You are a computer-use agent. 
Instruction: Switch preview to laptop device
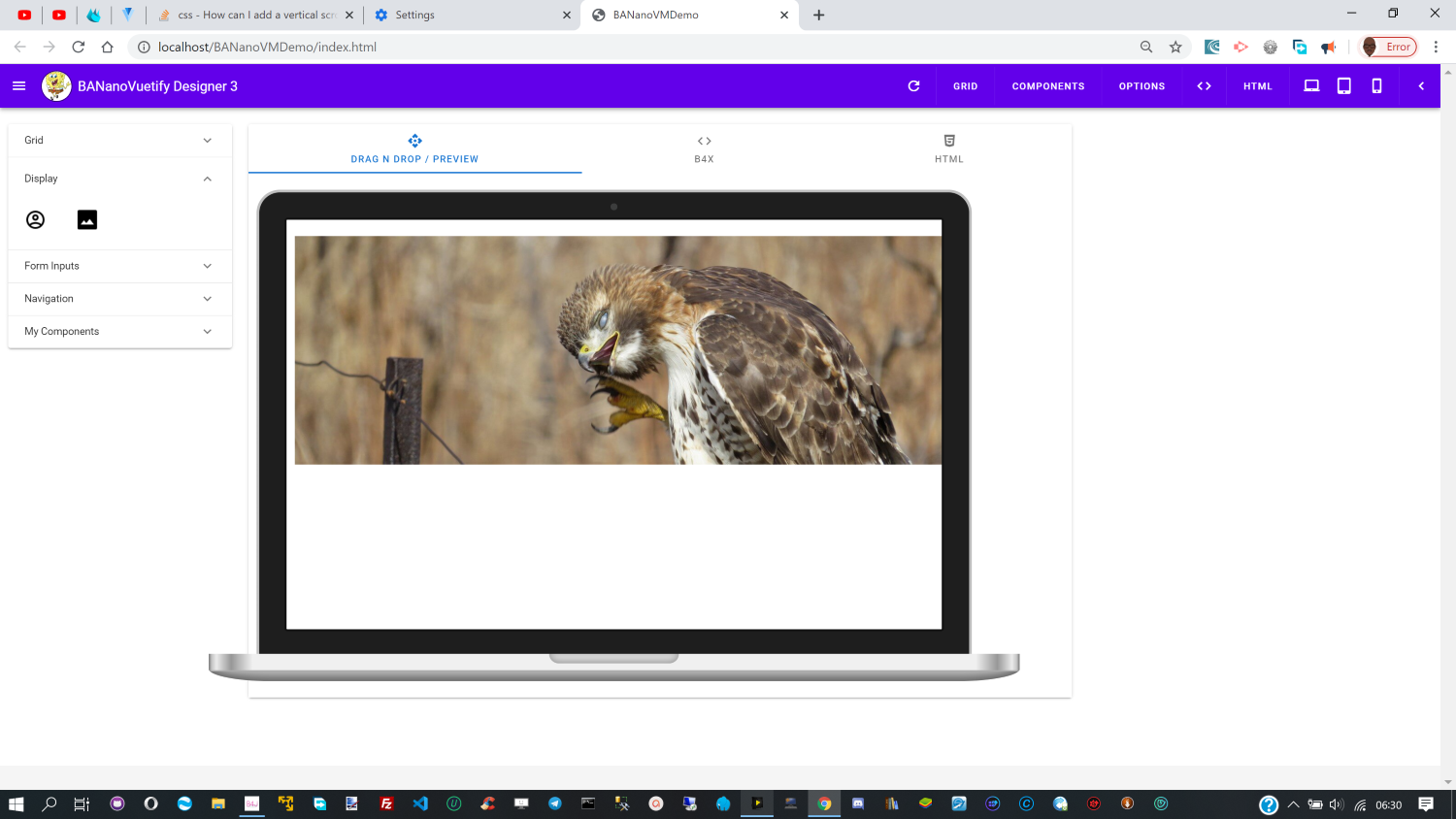(1311, 86)
